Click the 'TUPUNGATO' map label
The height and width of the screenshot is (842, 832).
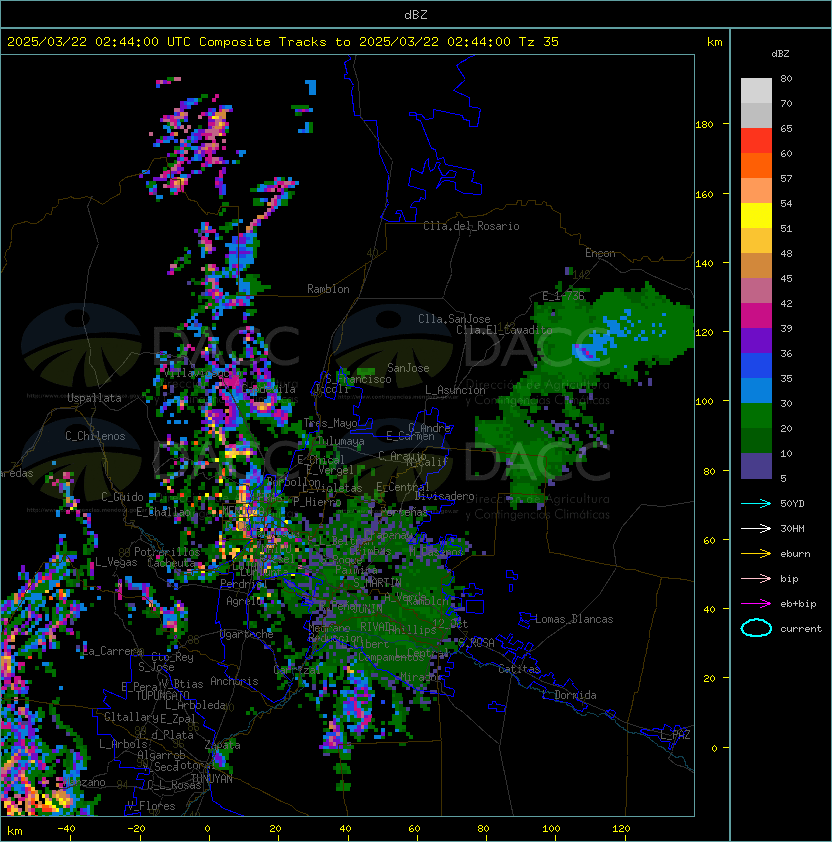[162, 696]
